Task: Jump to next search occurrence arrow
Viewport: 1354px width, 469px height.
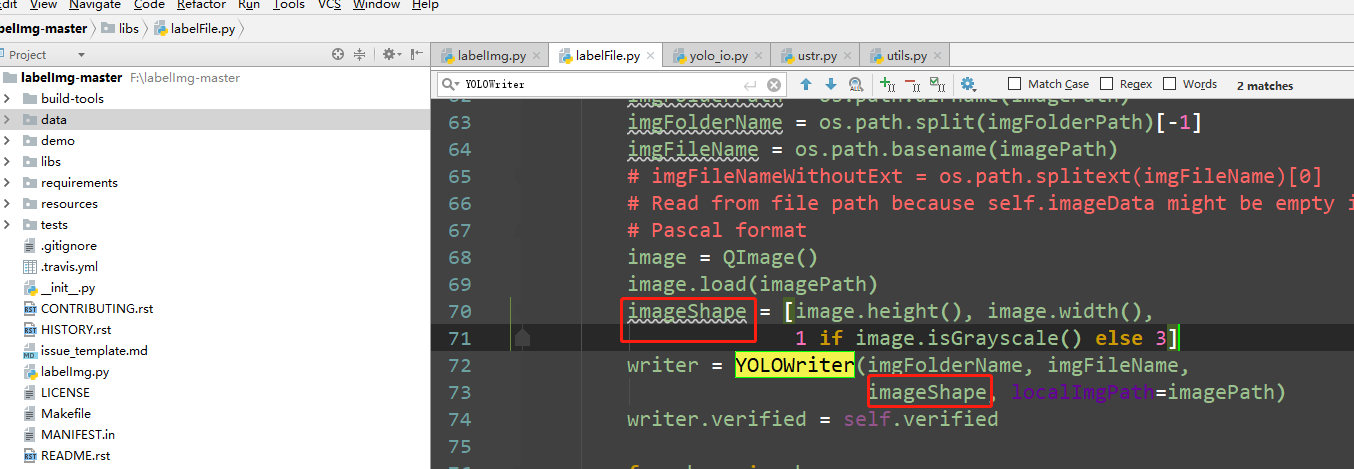Action: pyautogui.click(x=831, y=85)
